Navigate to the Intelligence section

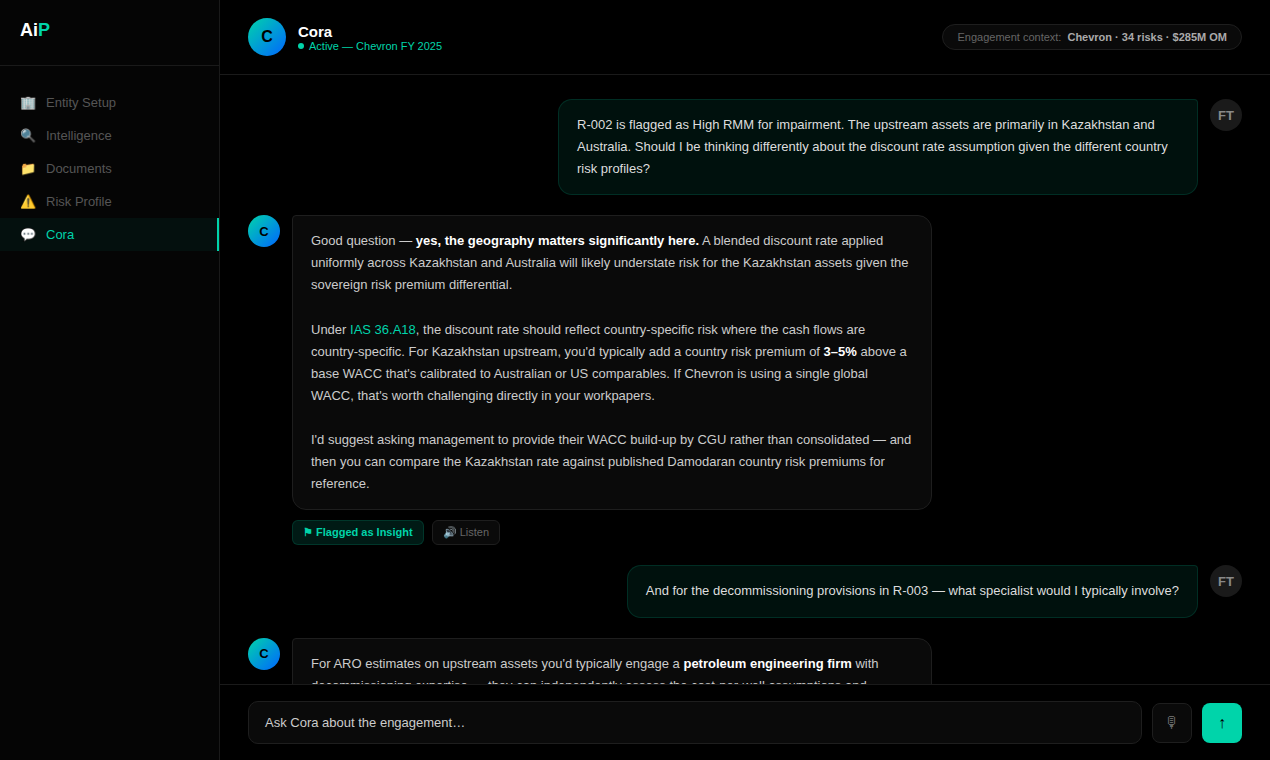pyautogui.click(x=79, y=135)
